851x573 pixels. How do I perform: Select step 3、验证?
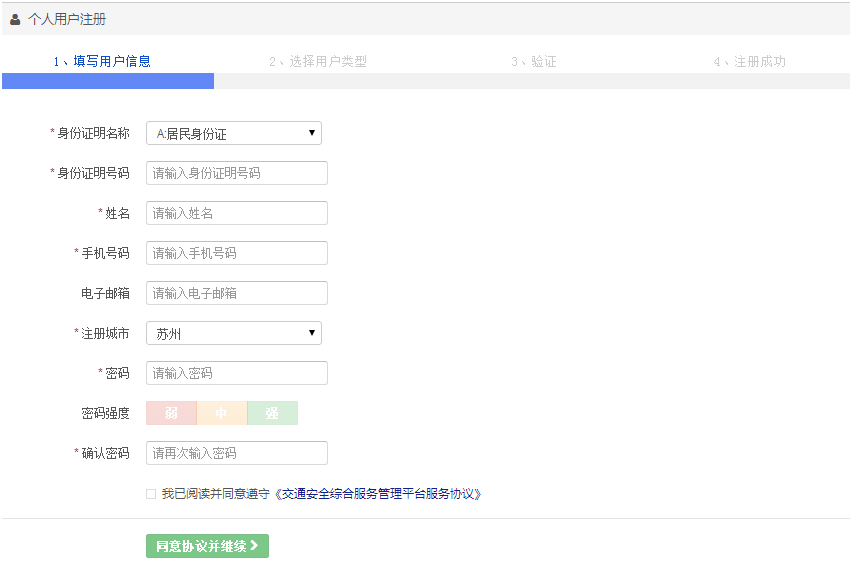click(534, 62)
